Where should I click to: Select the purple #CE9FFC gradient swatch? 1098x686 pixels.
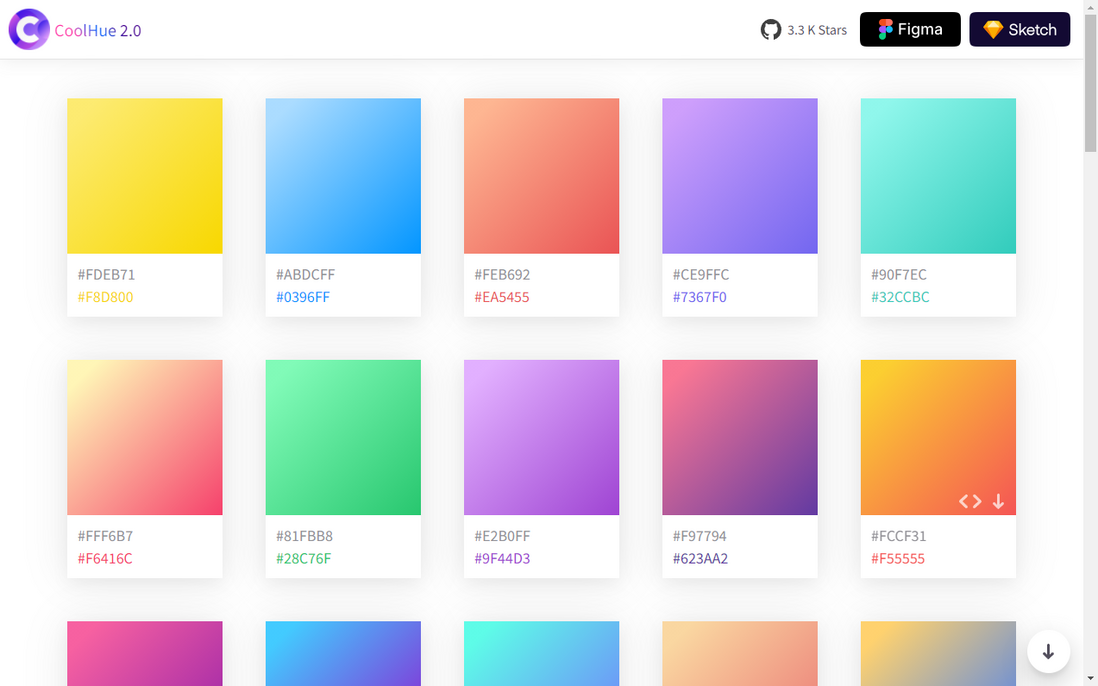(x=740, y=176)
